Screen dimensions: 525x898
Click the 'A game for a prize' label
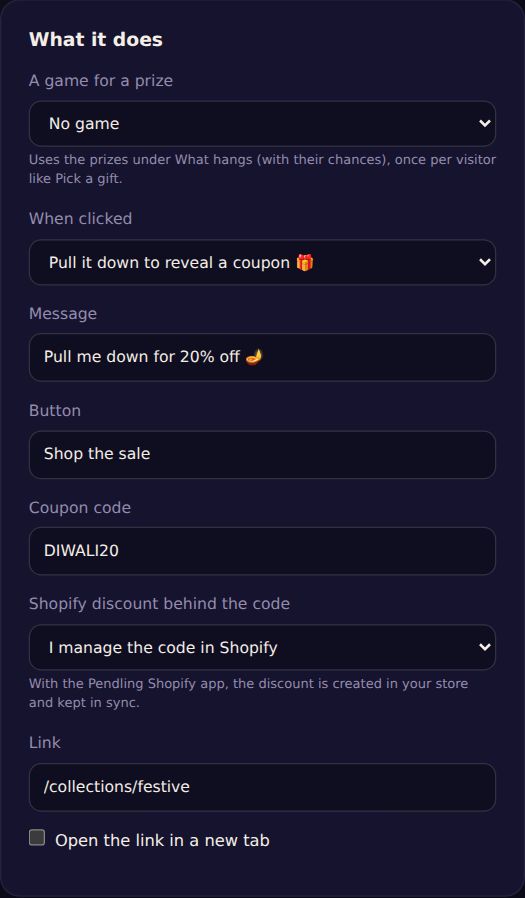click(x=101, y=81)
